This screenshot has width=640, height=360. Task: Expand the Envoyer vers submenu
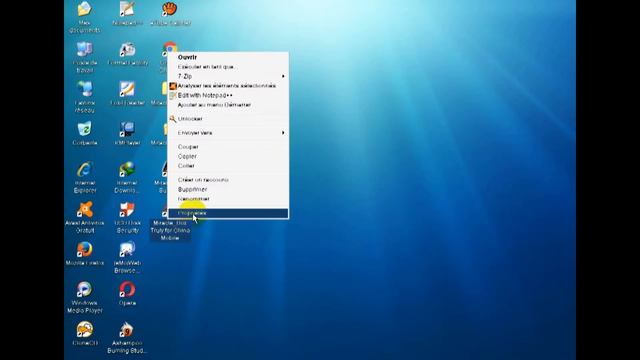[228, 133]
